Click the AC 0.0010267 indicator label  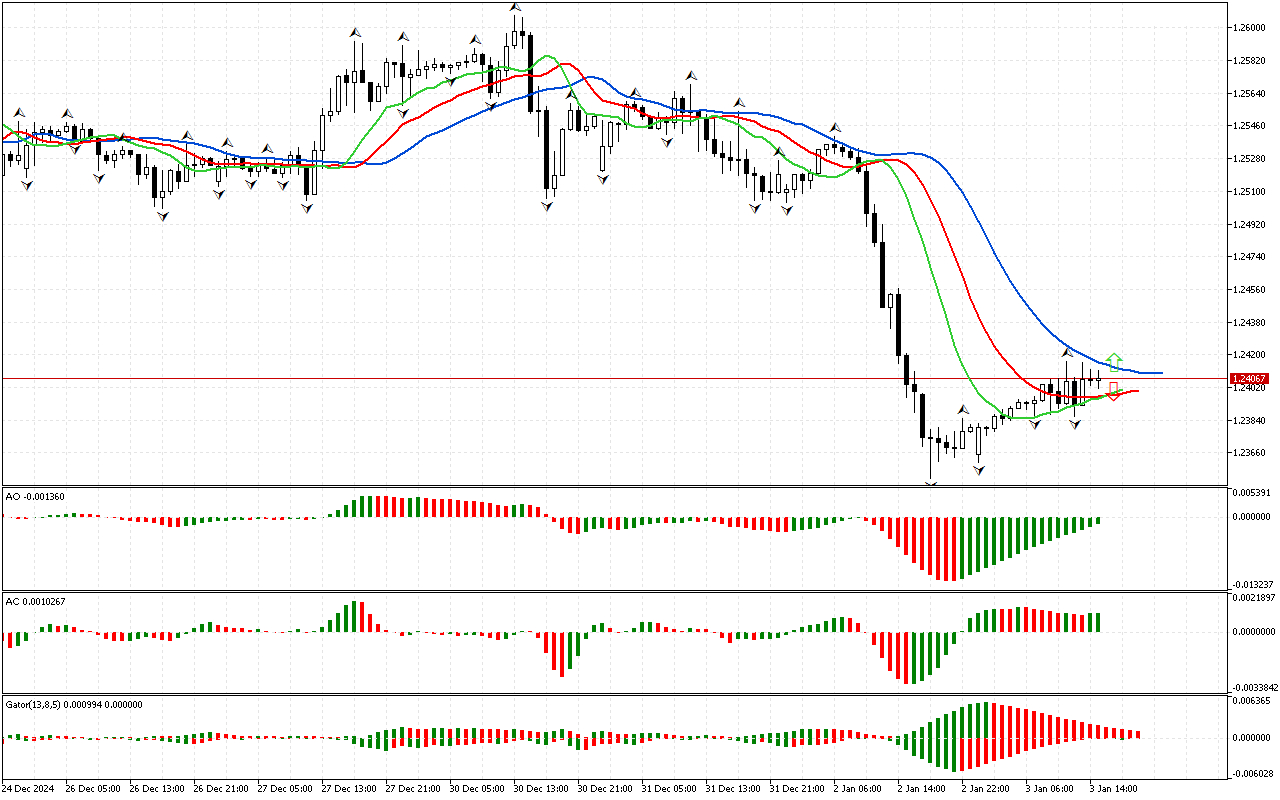pyautogui.click(x=35, y=601)
